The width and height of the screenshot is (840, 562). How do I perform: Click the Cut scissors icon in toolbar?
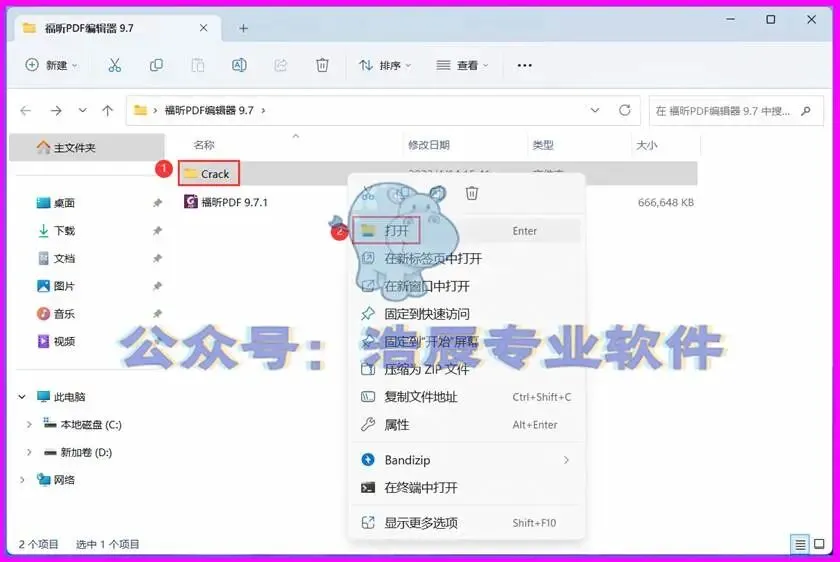click(x=114, y=65)
